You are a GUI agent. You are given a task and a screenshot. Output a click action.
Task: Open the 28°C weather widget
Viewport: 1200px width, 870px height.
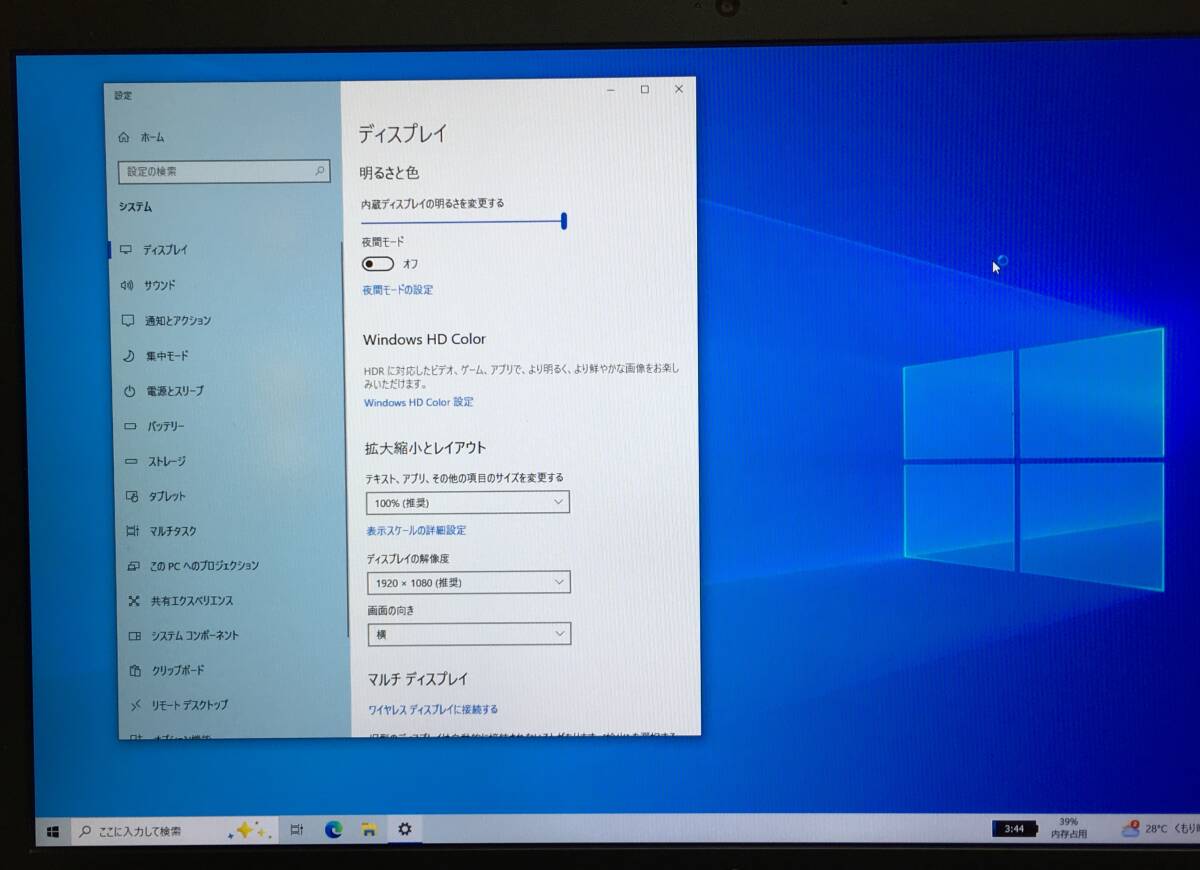(x=1160, y=829)
